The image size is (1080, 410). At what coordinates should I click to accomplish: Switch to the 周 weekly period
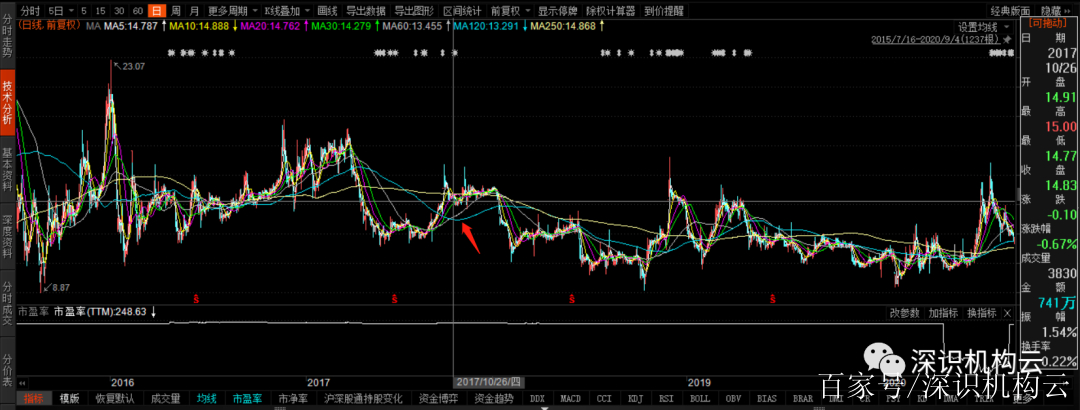click(x=176, y=10)
